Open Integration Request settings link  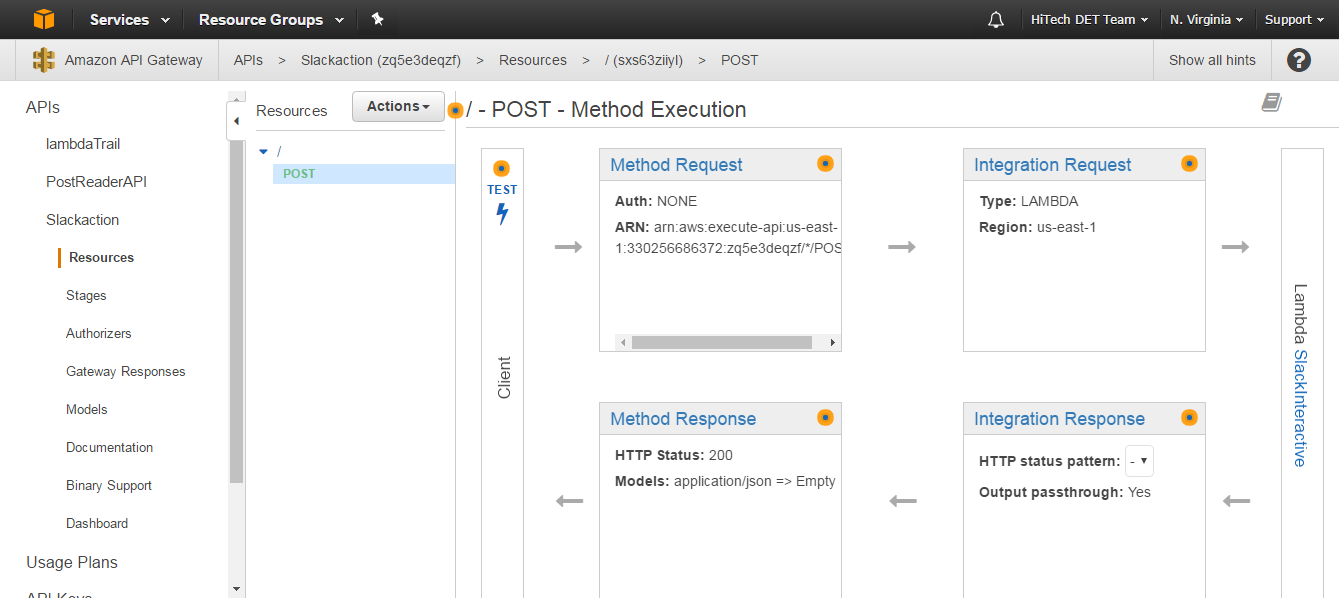(x=1053, y=165)
